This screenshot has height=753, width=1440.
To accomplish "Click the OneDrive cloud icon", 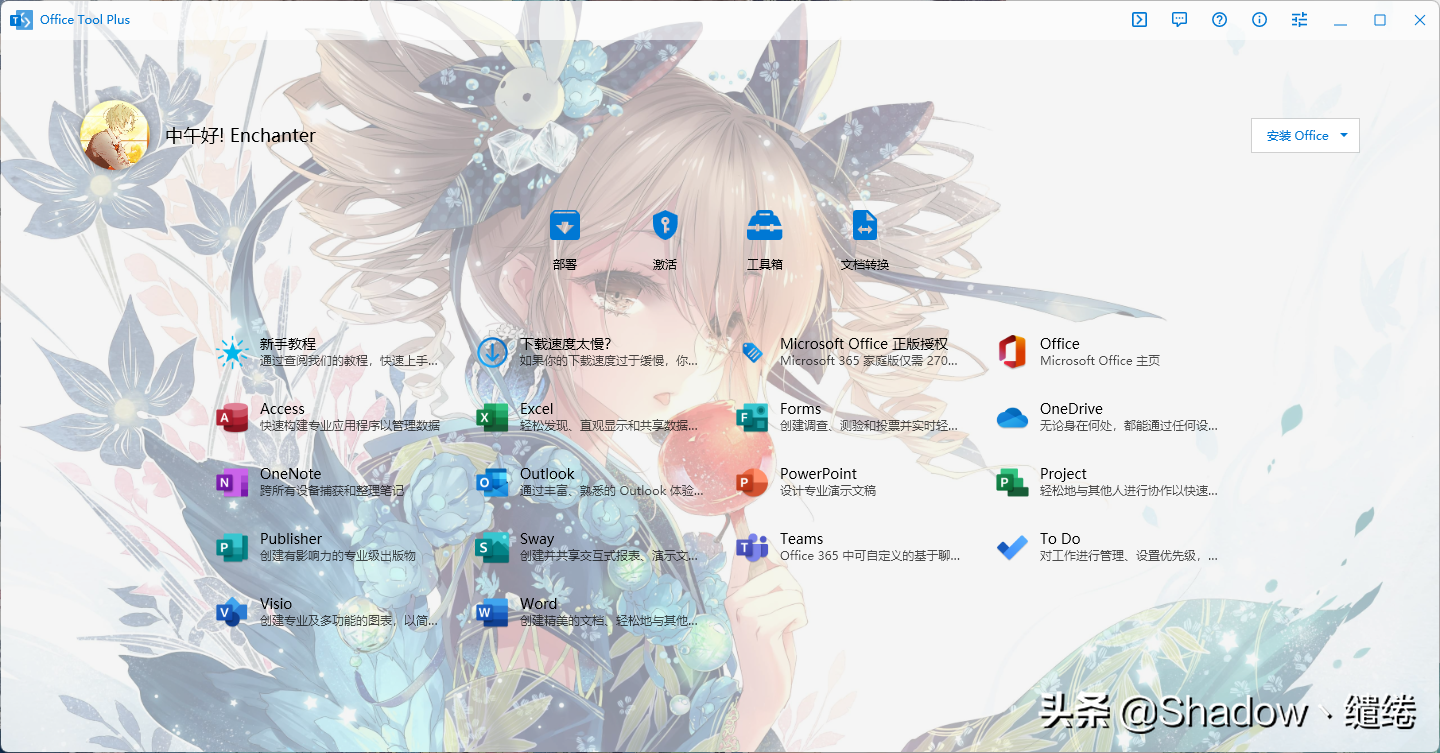I will [x=1012, y=417].
